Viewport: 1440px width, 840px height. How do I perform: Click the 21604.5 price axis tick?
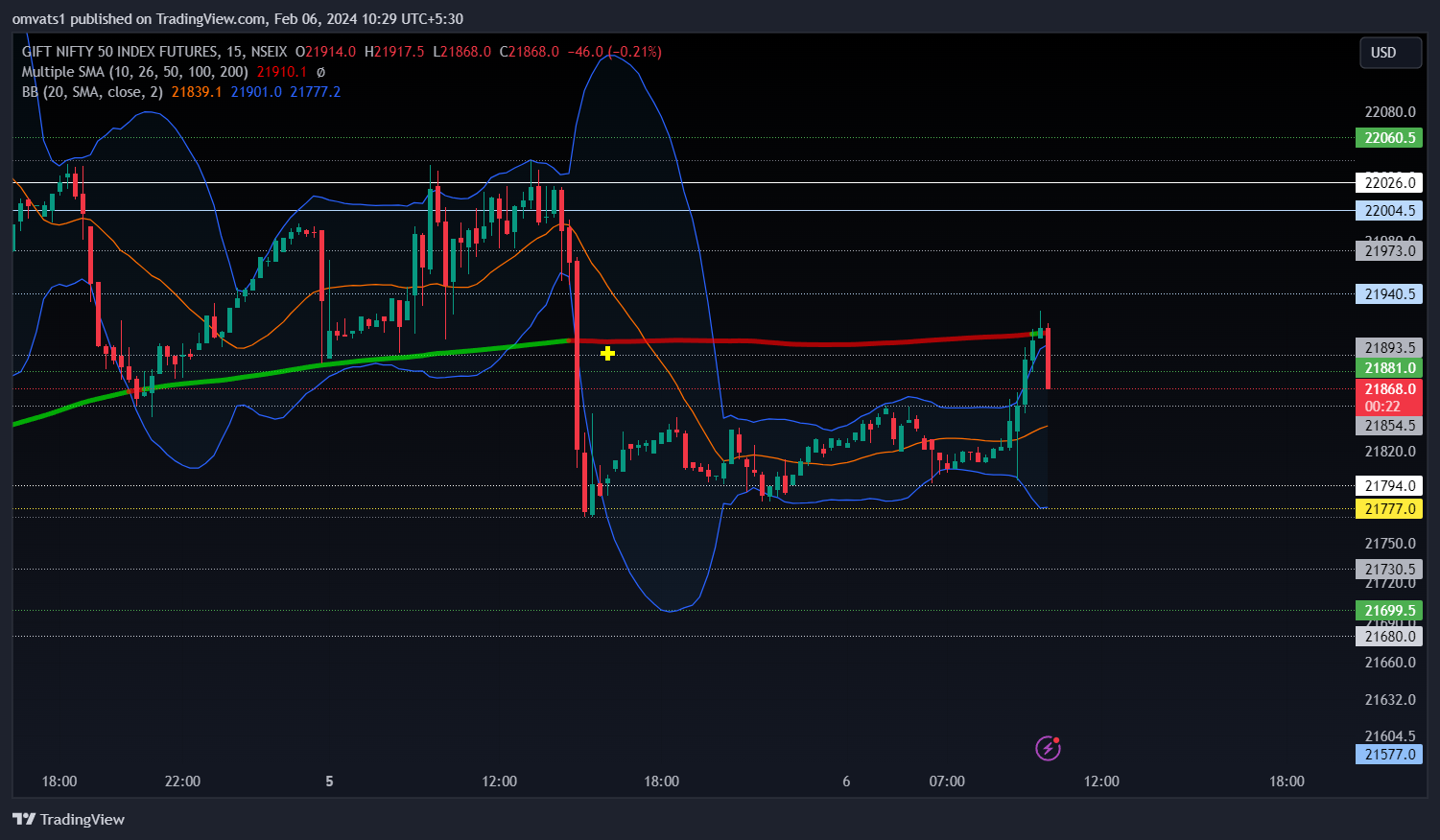pos(1390,736)
